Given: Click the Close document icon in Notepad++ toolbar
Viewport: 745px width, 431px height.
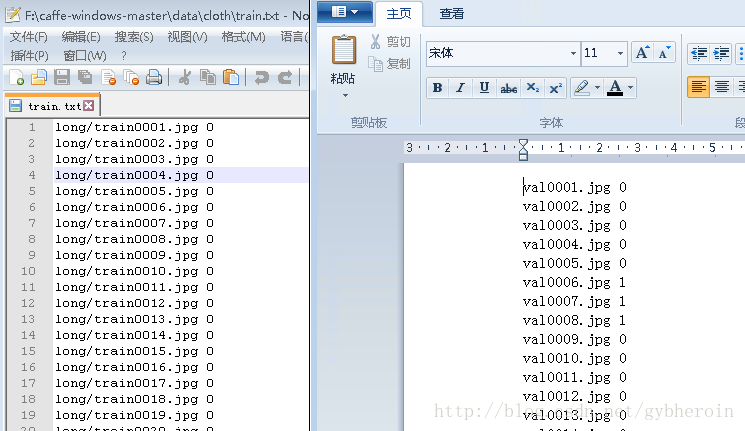Looking at the screenshot, I should click(108, 77).
